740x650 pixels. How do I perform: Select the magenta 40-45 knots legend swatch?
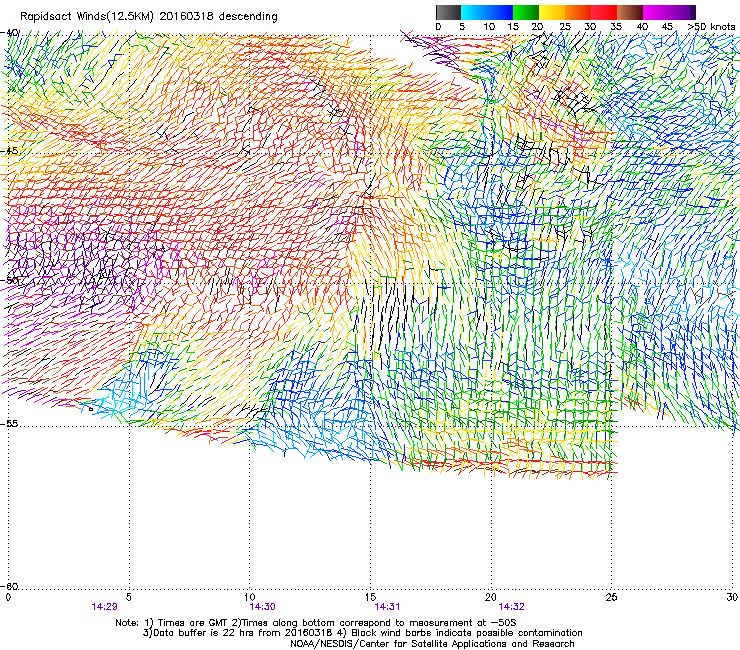[x=656, y=12]
